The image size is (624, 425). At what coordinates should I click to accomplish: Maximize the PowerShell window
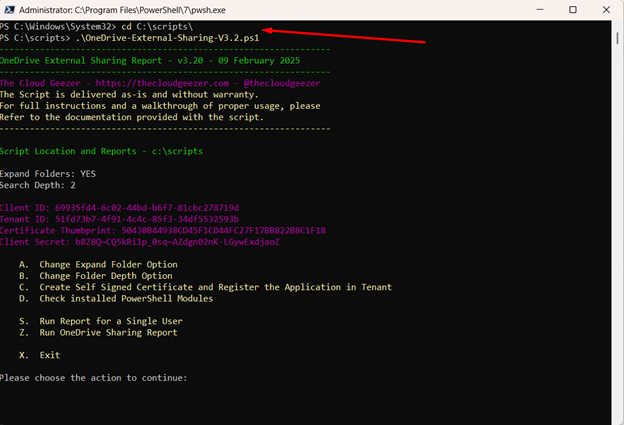click(572, 10)
